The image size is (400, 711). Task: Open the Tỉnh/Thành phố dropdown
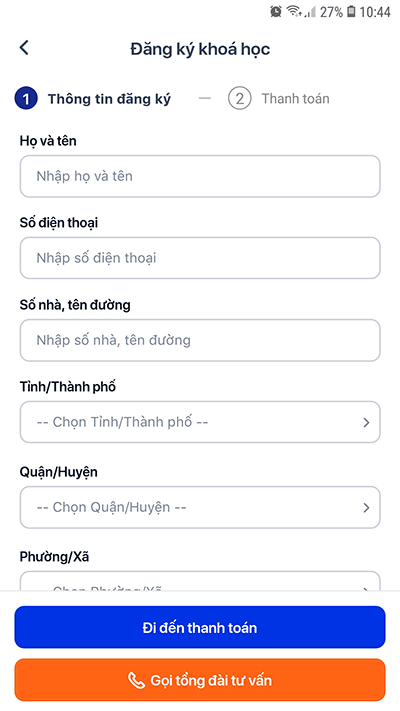coord(200,422)
